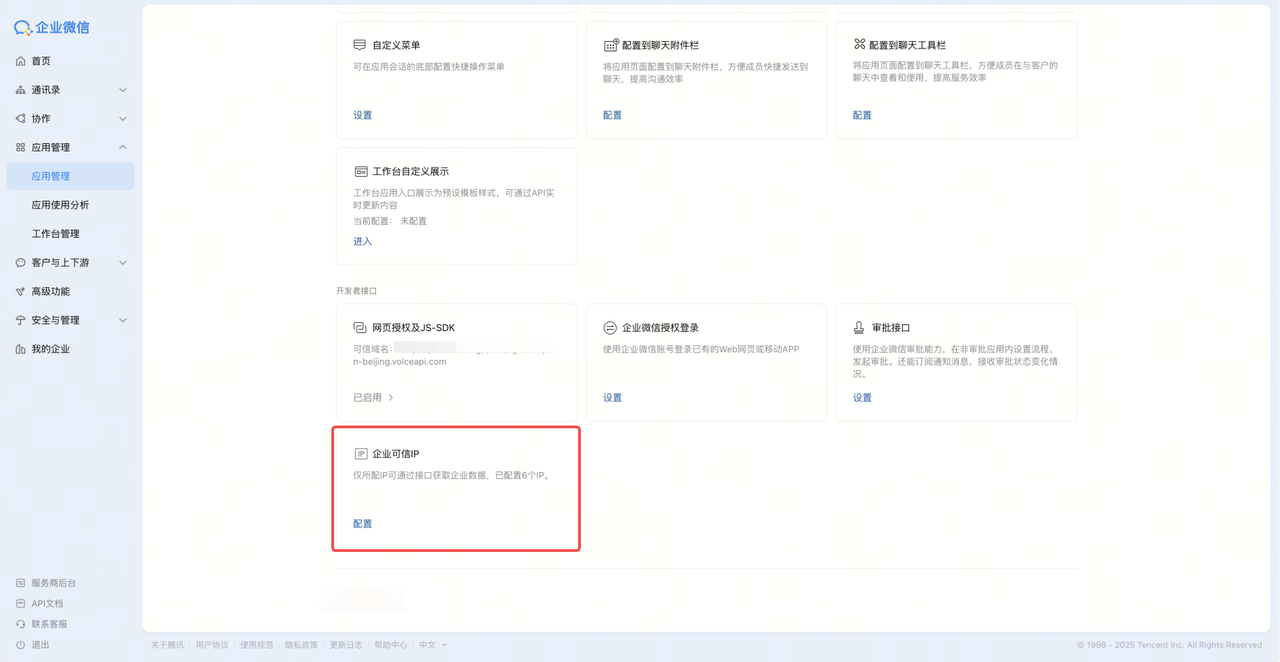Viewport: 1280px width, 662px height.
Task: Click the 我的企业 building icon
Action: pos(20,349)
